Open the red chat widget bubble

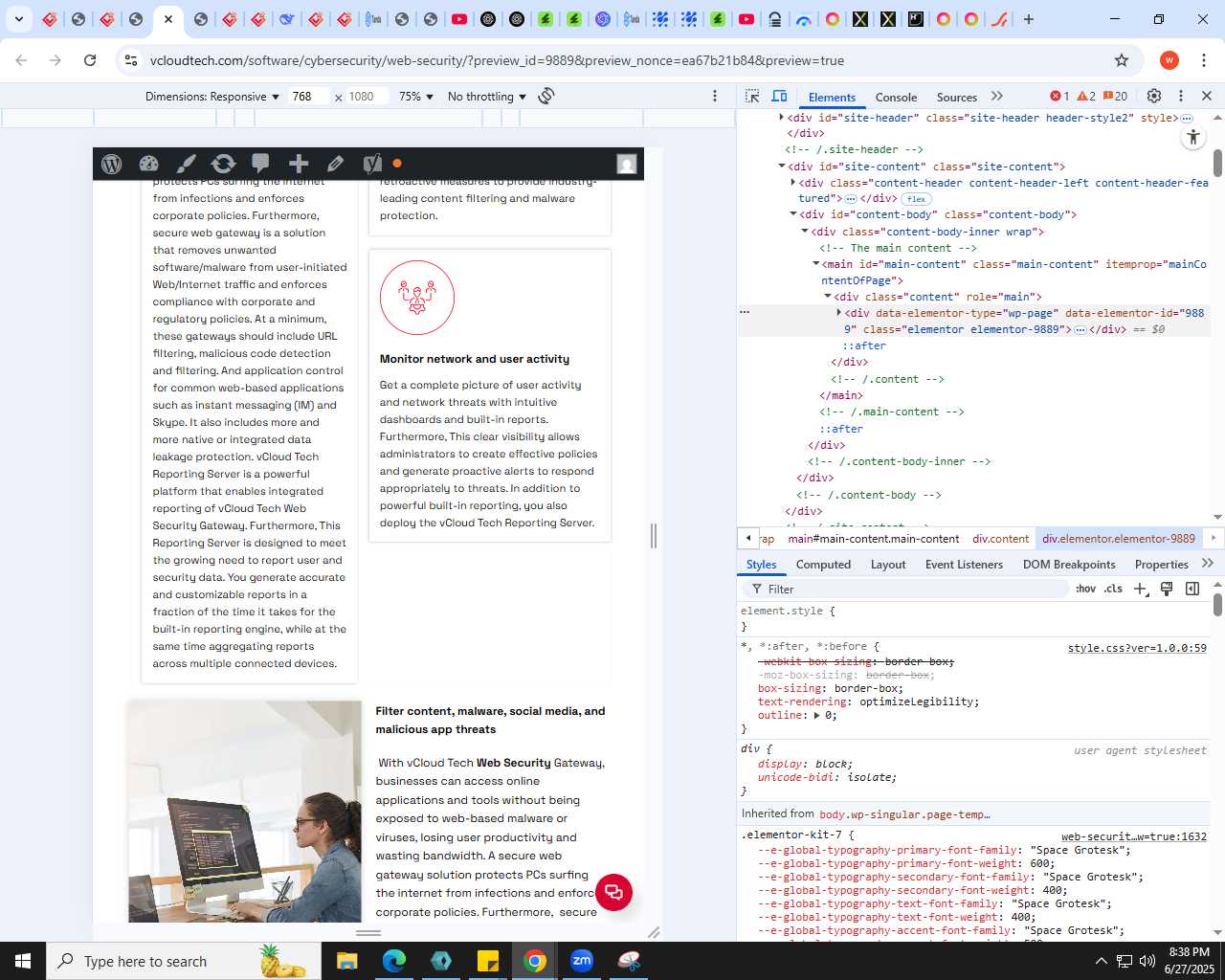click(614, 892)
